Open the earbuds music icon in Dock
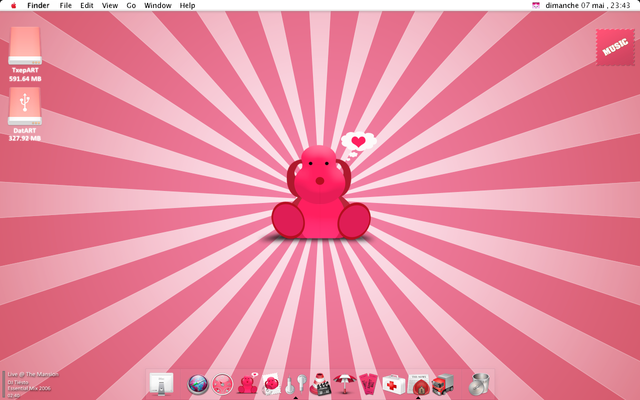Image resolution: width=640 pixels, height=400 pixels. click(x=296, y=384)
